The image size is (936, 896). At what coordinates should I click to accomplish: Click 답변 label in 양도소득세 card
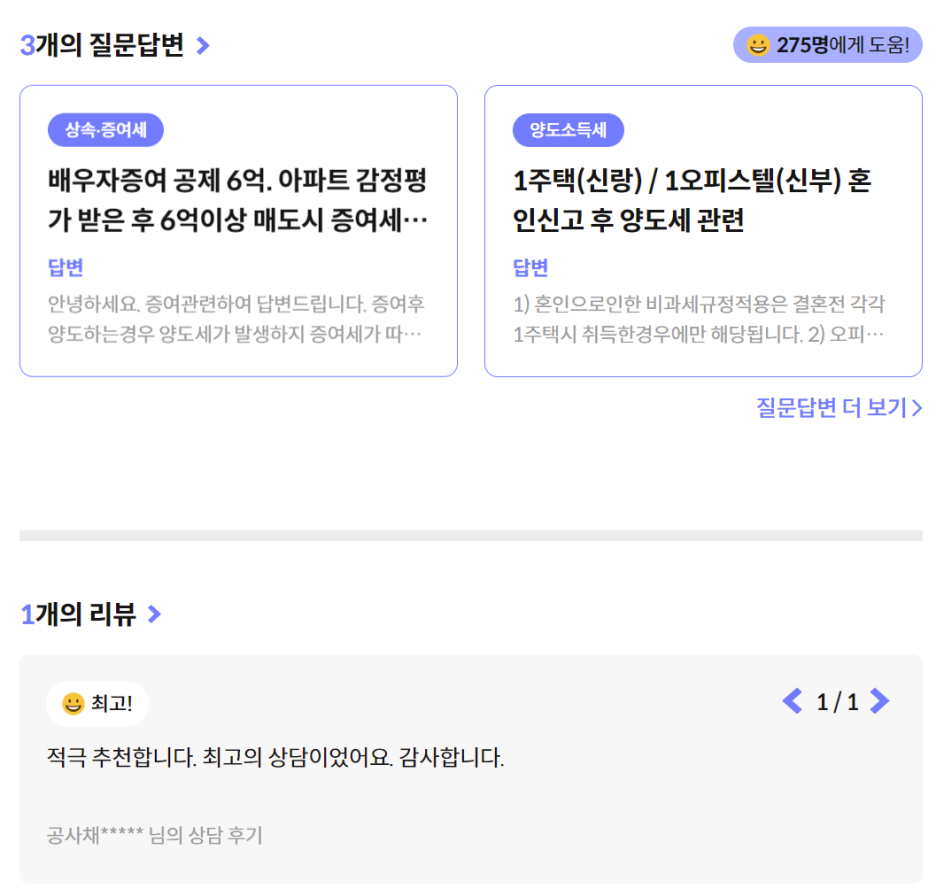(530, 267)
